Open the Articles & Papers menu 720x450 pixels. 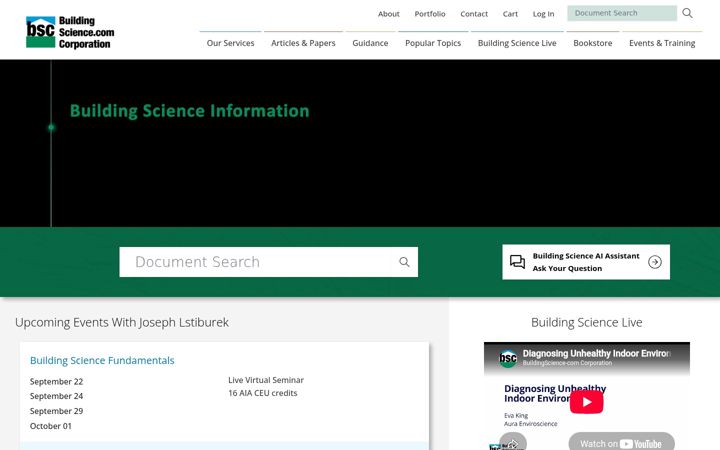[x=303, y=43]
